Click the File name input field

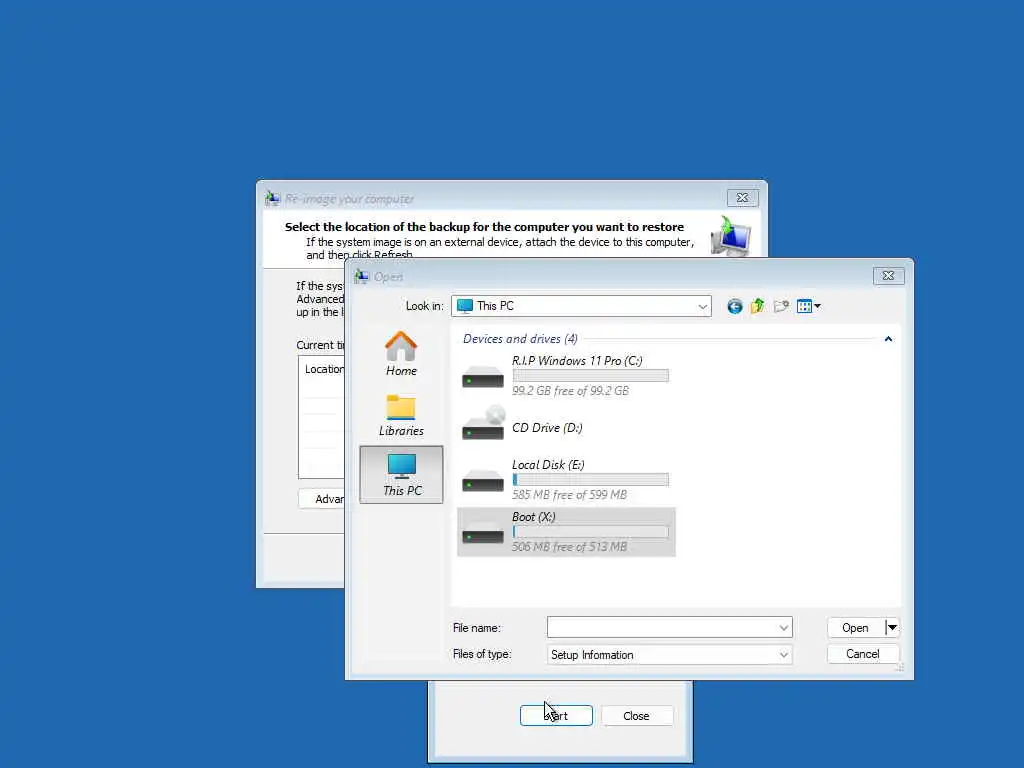coord(662,628)
